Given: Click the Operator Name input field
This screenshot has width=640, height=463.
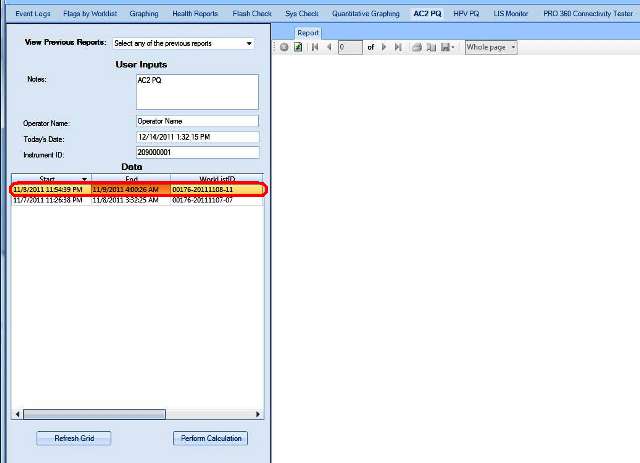Looking at the screenshot, I should (197, 121).
